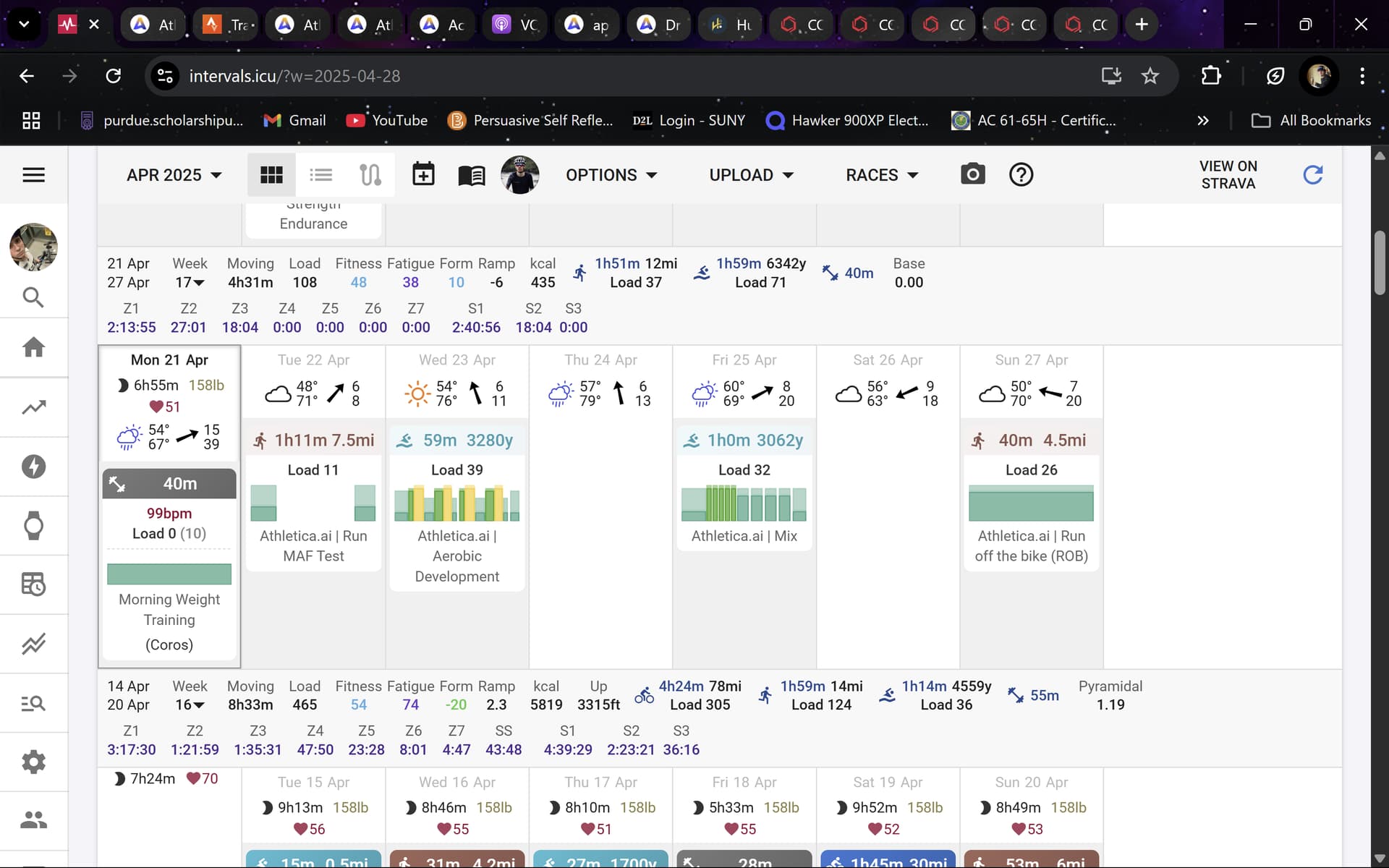Click the Pyramidal 1.19 value
This screenshot has width=1389, height=868.
pos(1110,705)
